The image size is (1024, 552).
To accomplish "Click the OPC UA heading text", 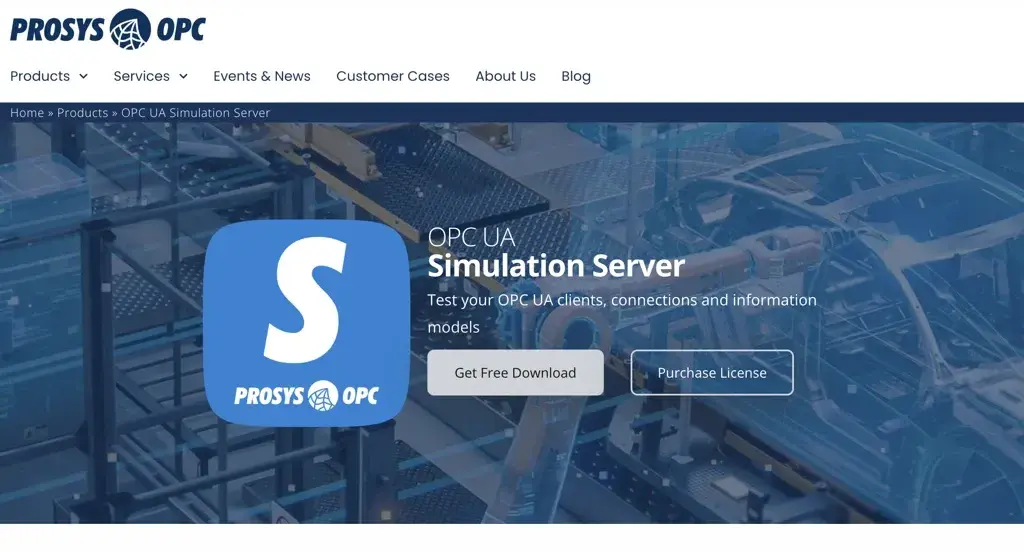I will 472,237.
